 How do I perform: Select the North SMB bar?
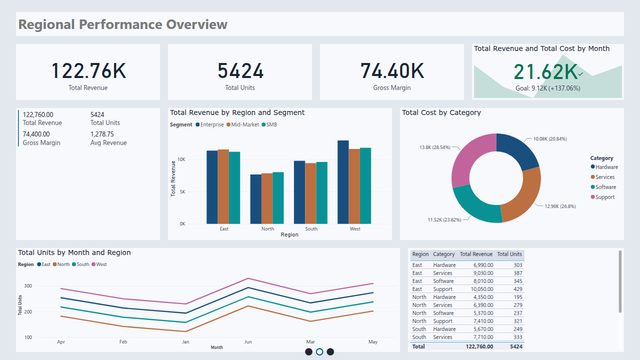point(278,198)
